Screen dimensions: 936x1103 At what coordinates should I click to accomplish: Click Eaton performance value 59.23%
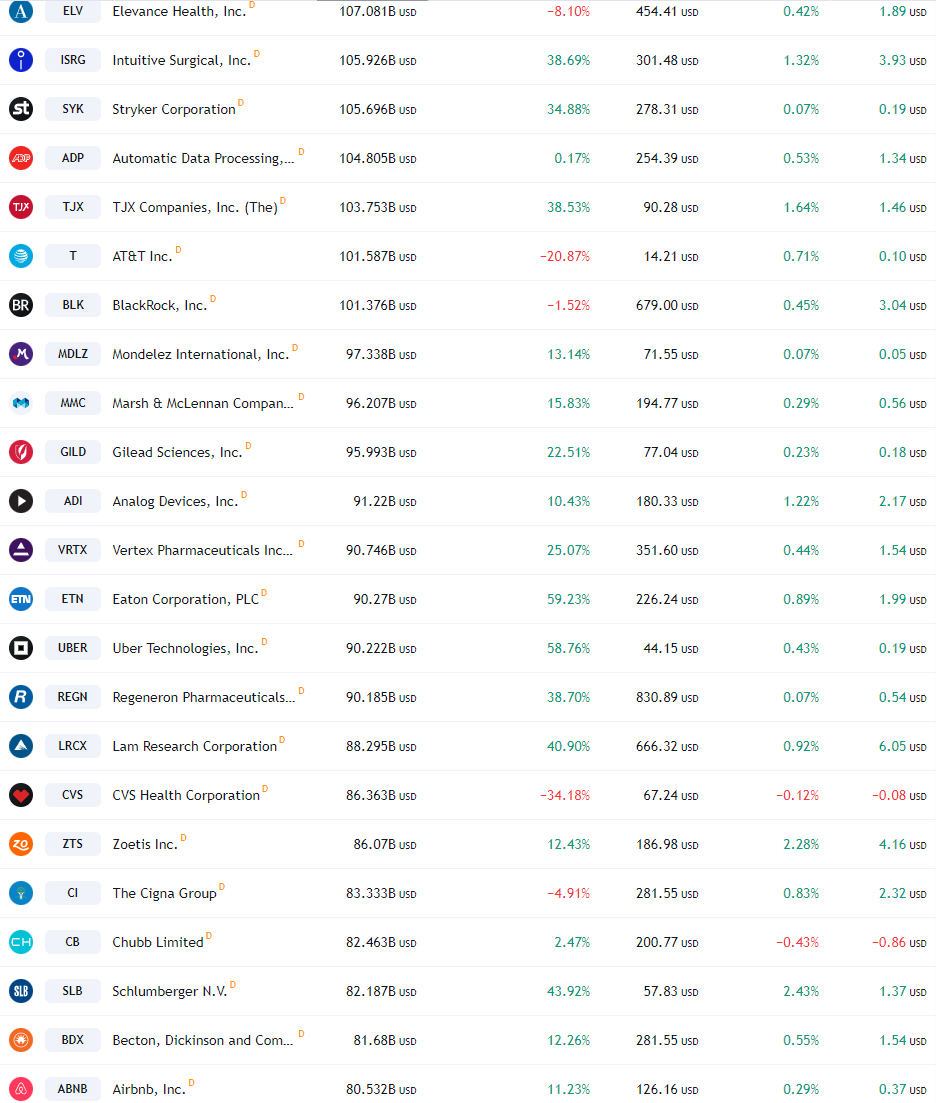(569, 599)
